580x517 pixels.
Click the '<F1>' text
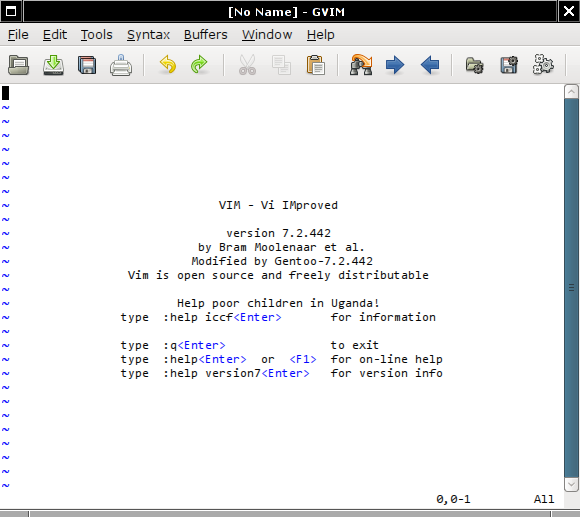tap(303, 359)
